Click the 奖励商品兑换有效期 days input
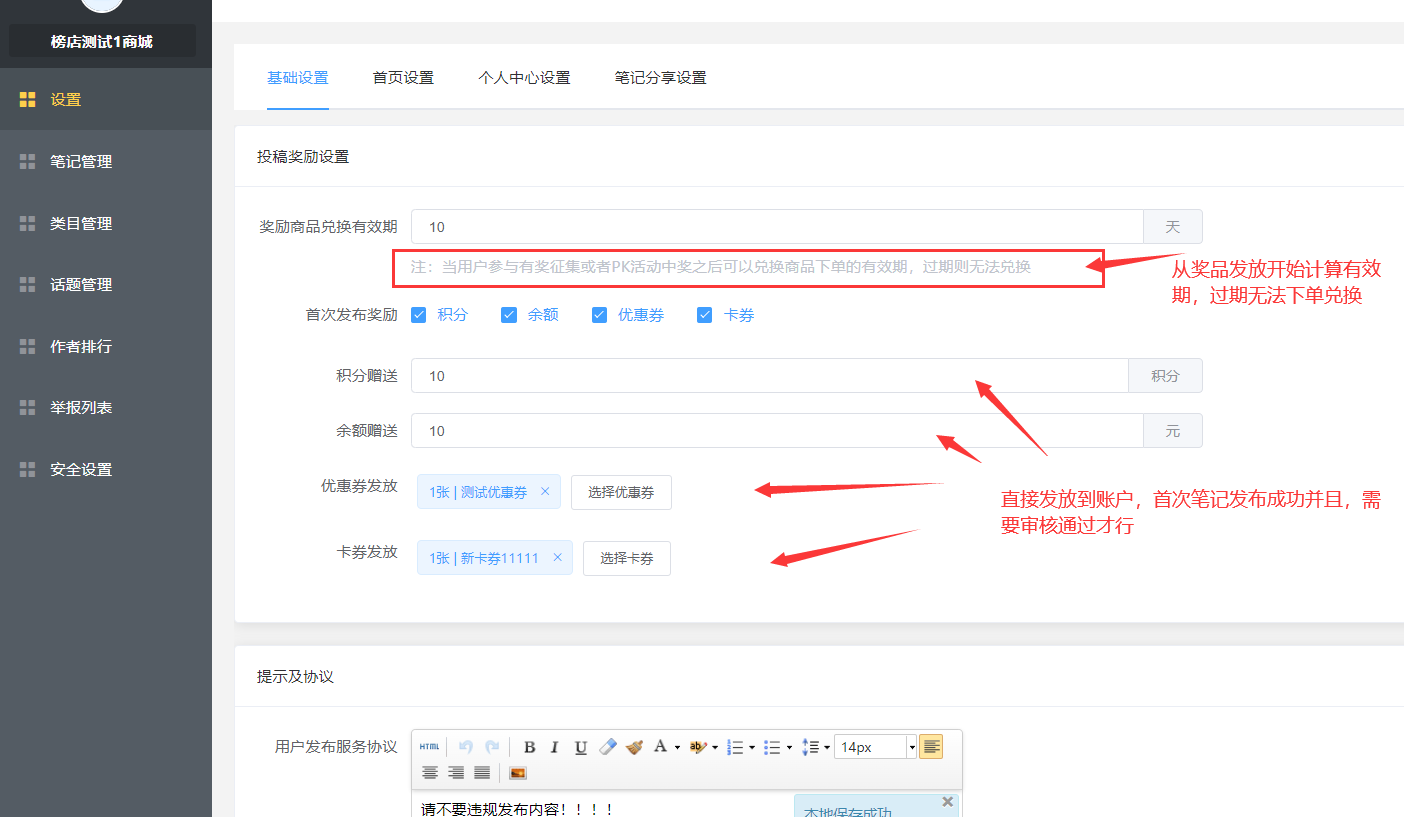This screenshot has width=1404, height=817. (777, 226)
